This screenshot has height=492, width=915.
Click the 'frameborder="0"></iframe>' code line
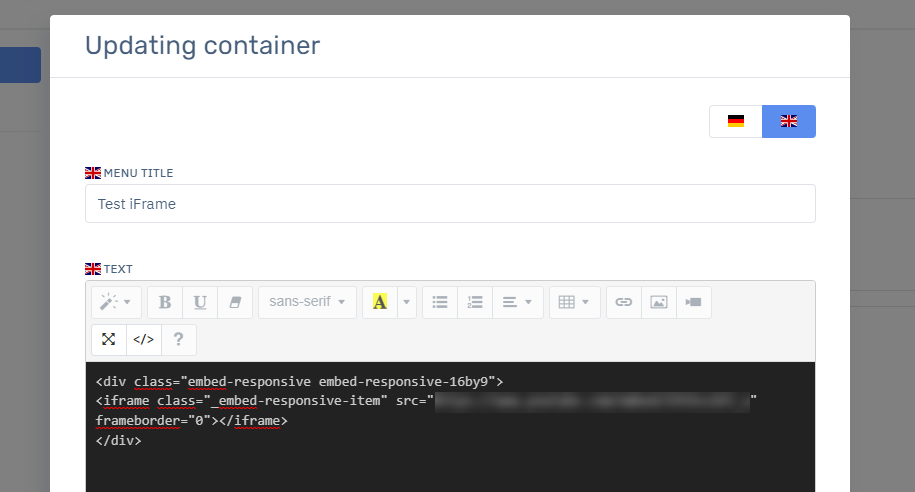click(191, 421)
